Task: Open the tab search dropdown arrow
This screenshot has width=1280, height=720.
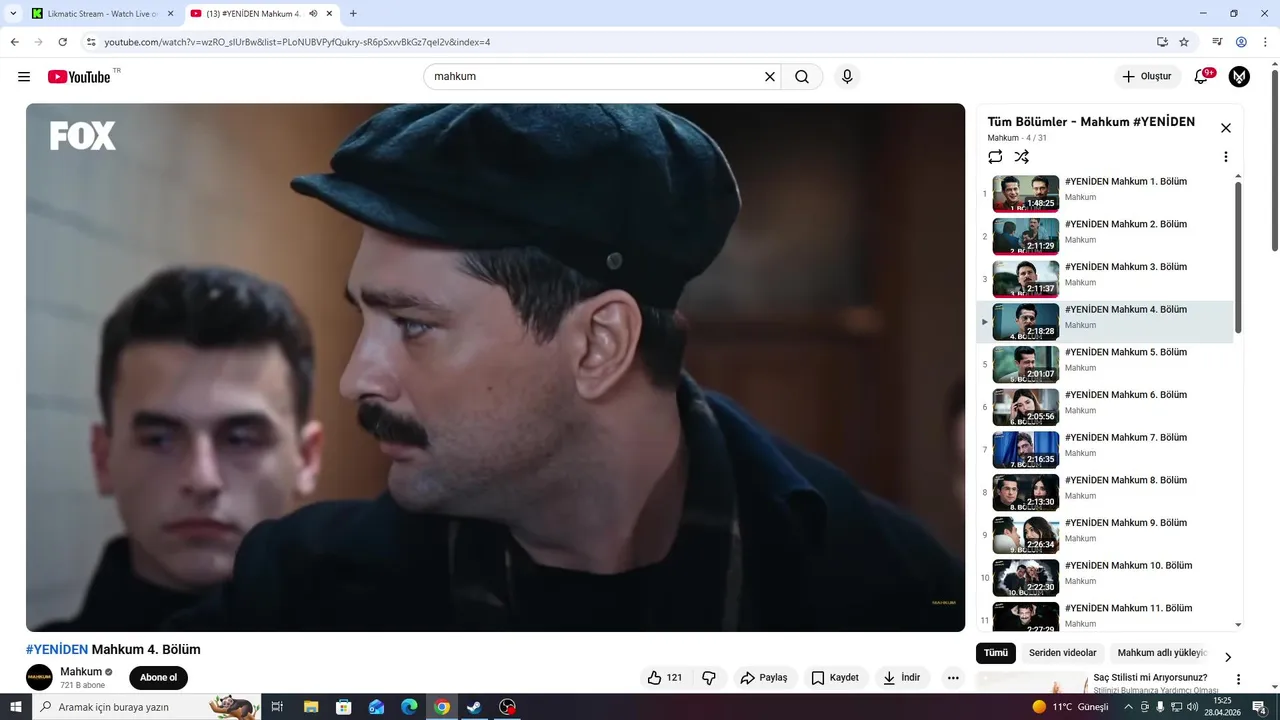Action: 13,14
